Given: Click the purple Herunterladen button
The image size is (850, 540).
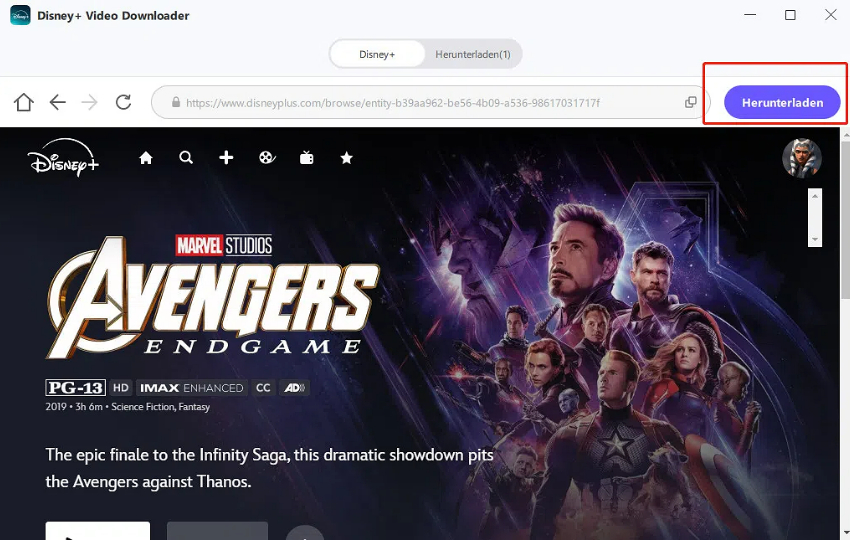Looking at the screenshot, I should (x=782, y=103).
